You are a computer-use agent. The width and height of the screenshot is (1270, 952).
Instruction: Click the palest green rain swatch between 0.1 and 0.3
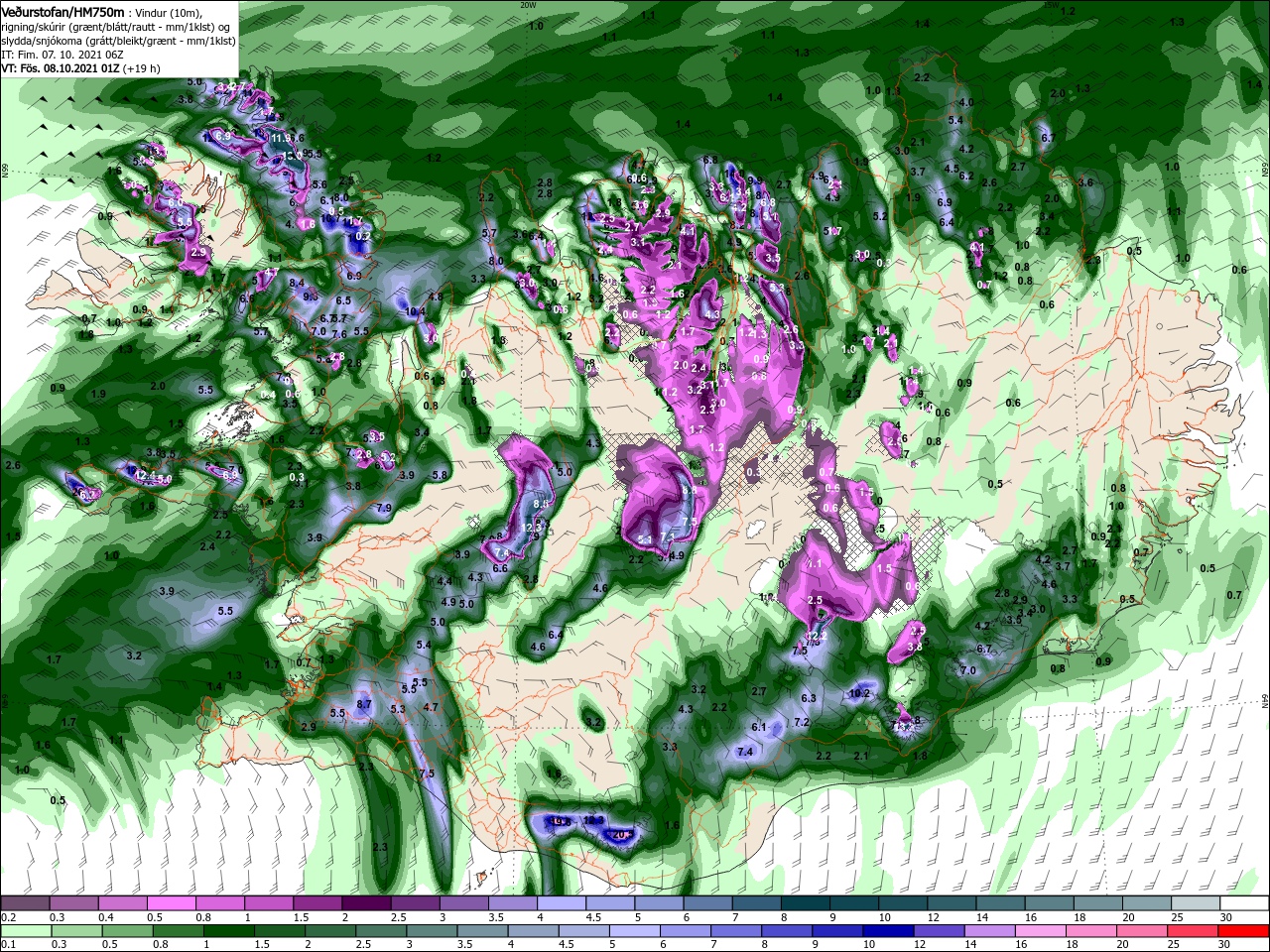(x=26, y=931)
